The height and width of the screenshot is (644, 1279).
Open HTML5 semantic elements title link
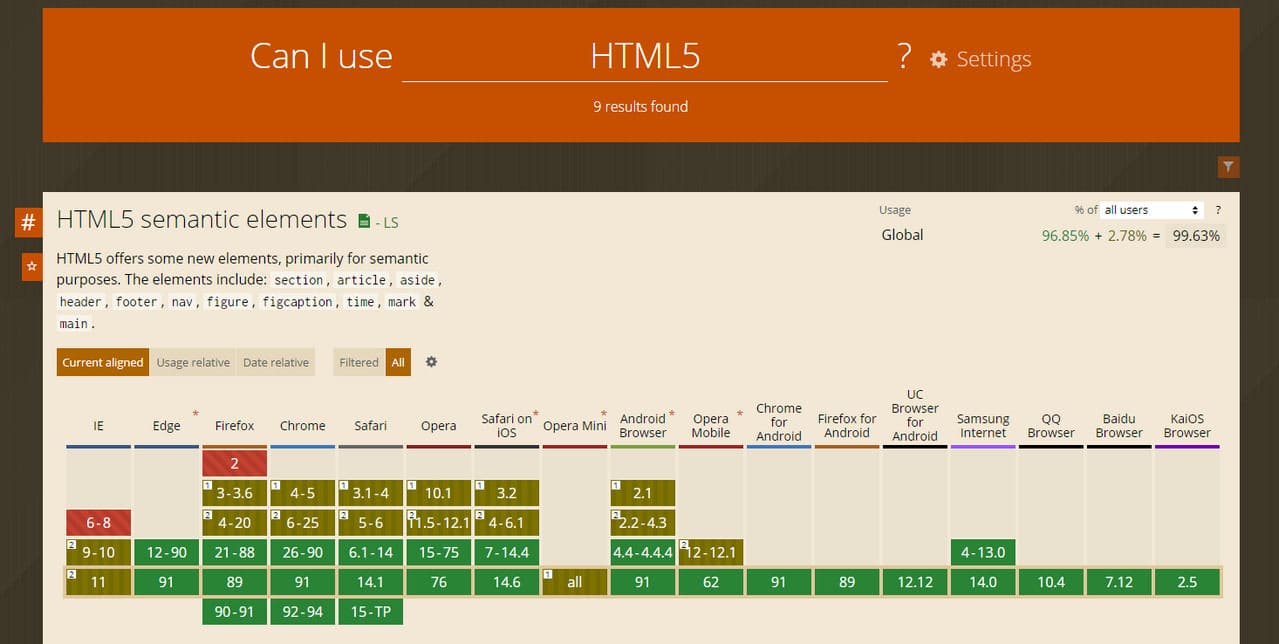click(x=202, y=220)
